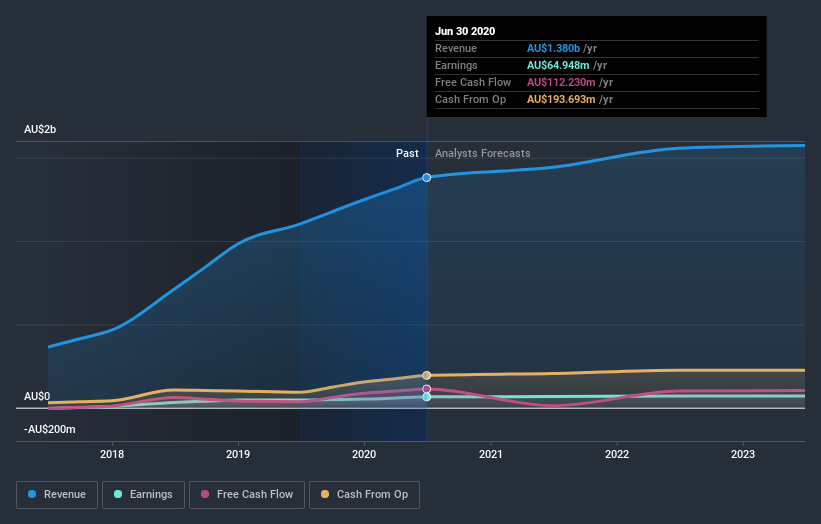Toggle the Revenue legend series
821x524 pixels.
click(57, 495)
